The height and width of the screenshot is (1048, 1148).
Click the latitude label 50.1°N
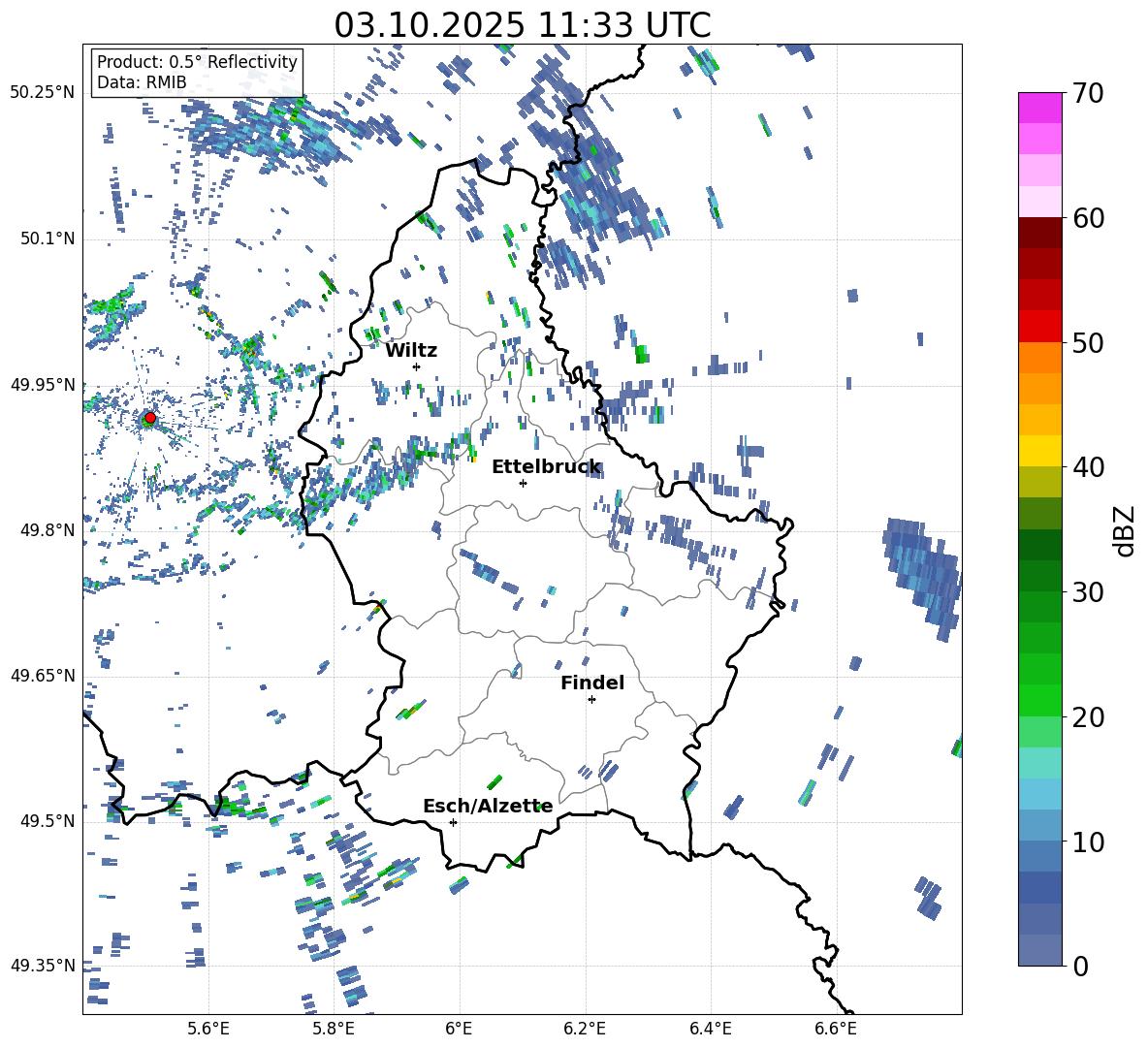(48, 239)
